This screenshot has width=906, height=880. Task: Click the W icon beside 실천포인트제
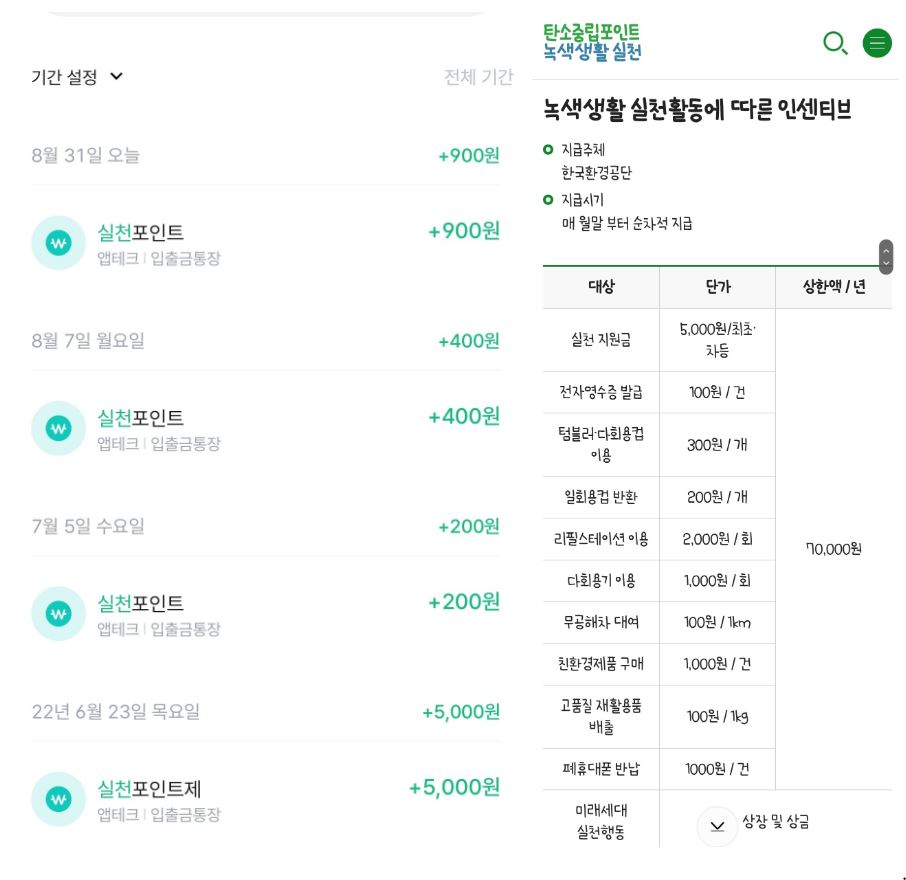click(x=58, y=798)
